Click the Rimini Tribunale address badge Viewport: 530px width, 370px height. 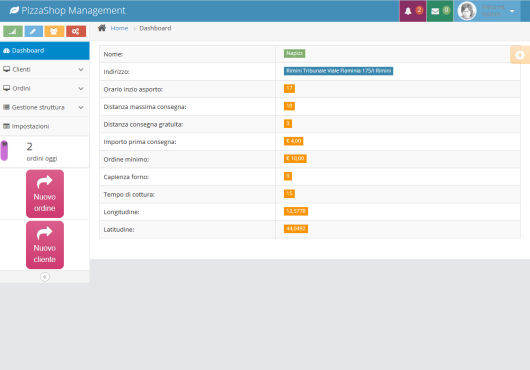[338, 71]
